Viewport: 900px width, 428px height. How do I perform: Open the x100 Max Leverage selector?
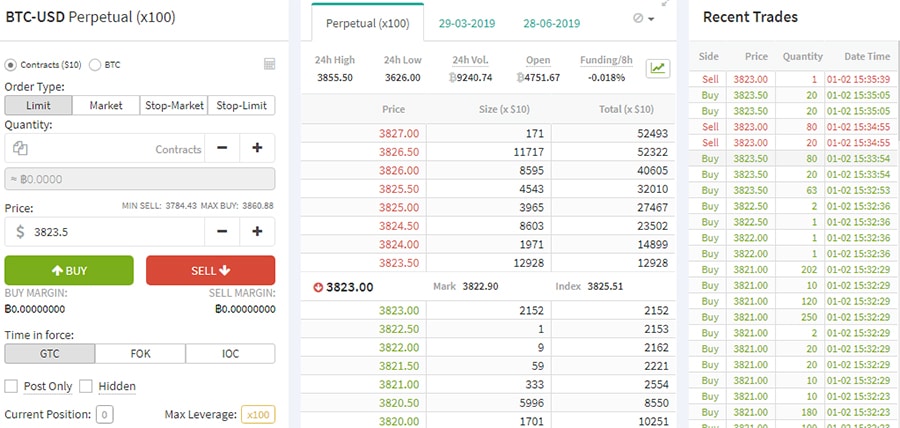point(257,414)
